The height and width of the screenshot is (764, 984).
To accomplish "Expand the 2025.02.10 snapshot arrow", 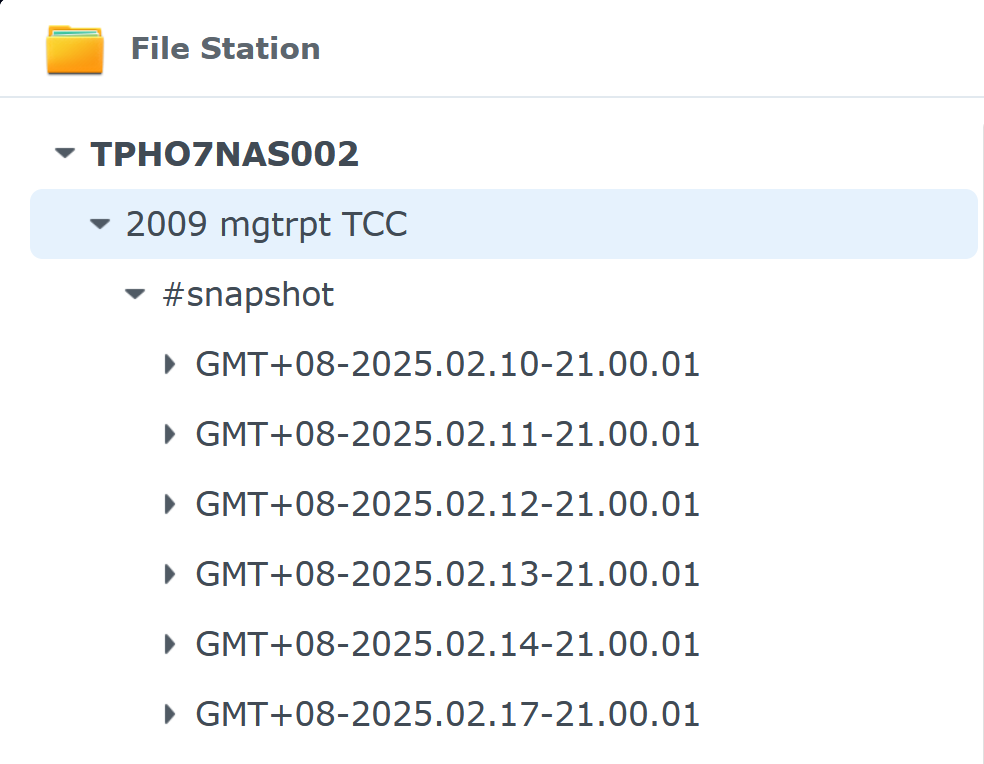I will (170, 364).
